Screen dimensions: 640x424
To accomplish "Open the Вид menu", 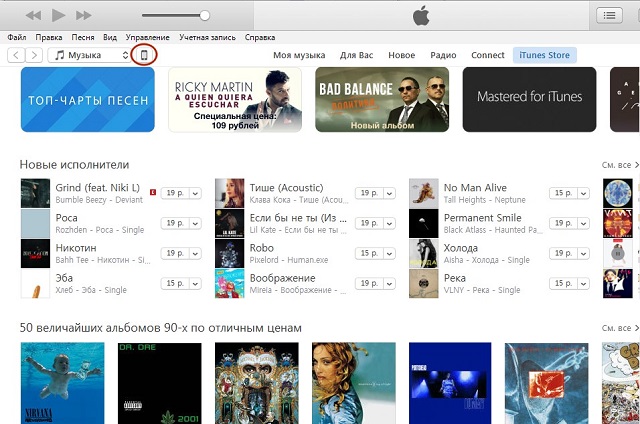I will [x=110, y=38].
